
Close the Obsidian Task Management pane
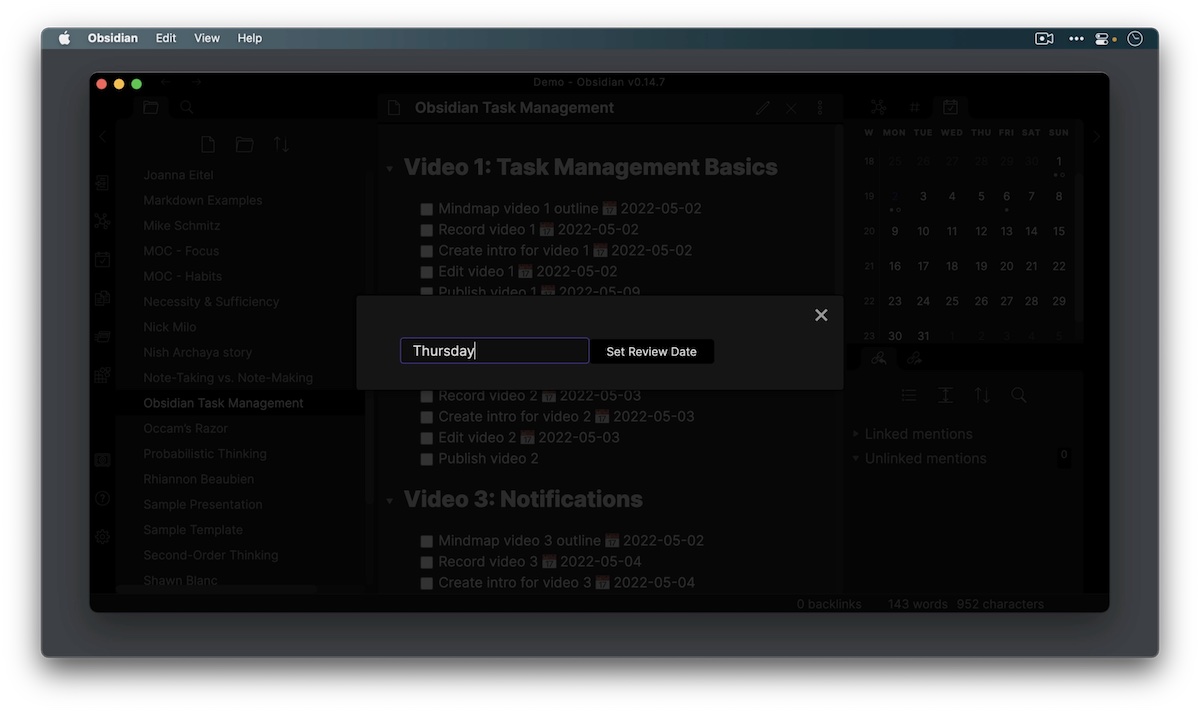coord(791,108)
